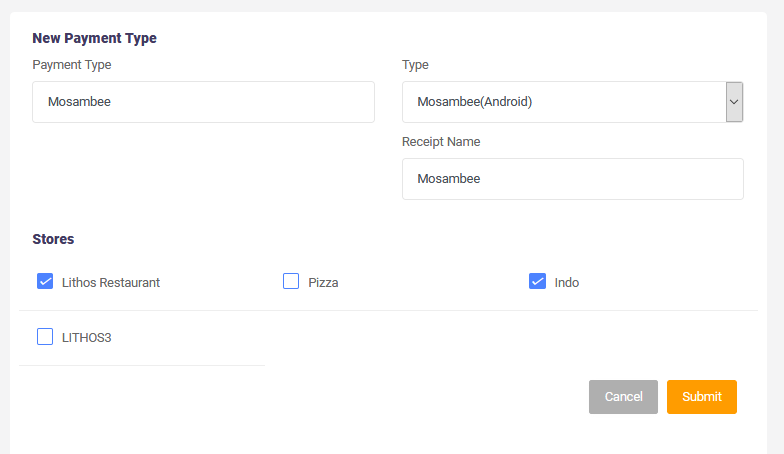Uncheck the Lithos Restaurant store checkbox
This screenshot has height=454, width=784.
pyautogui.click(x=45, y=282)
